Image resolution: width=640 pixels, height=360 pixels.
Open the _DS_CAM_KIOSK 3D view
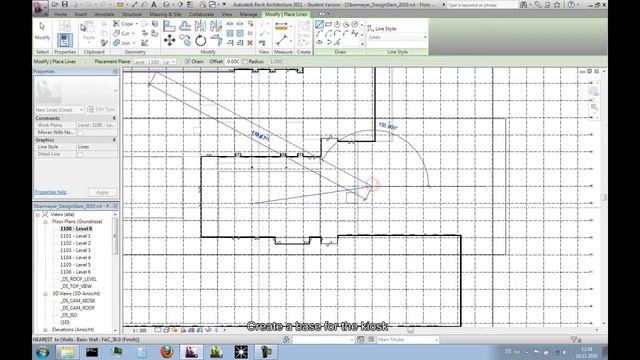[x=78, y=301]
